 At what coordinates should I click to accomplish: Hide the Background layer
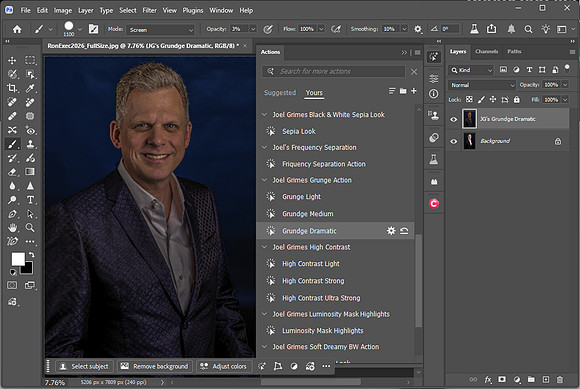[x=454, y=141]
